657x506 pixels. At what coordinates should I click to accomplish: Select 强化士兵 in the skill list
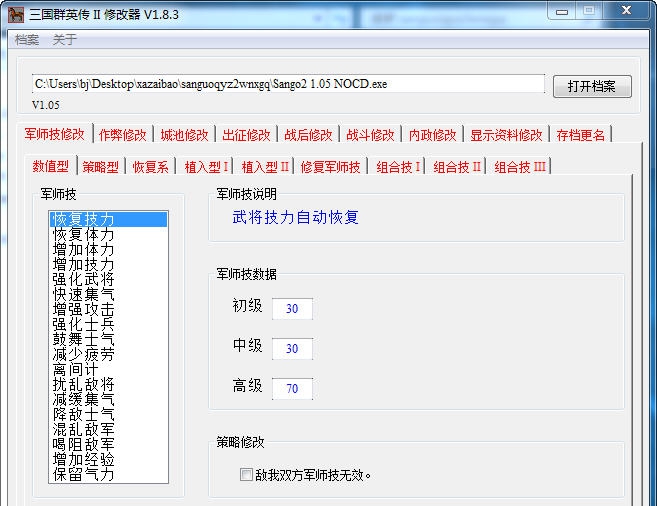(108, 324)
